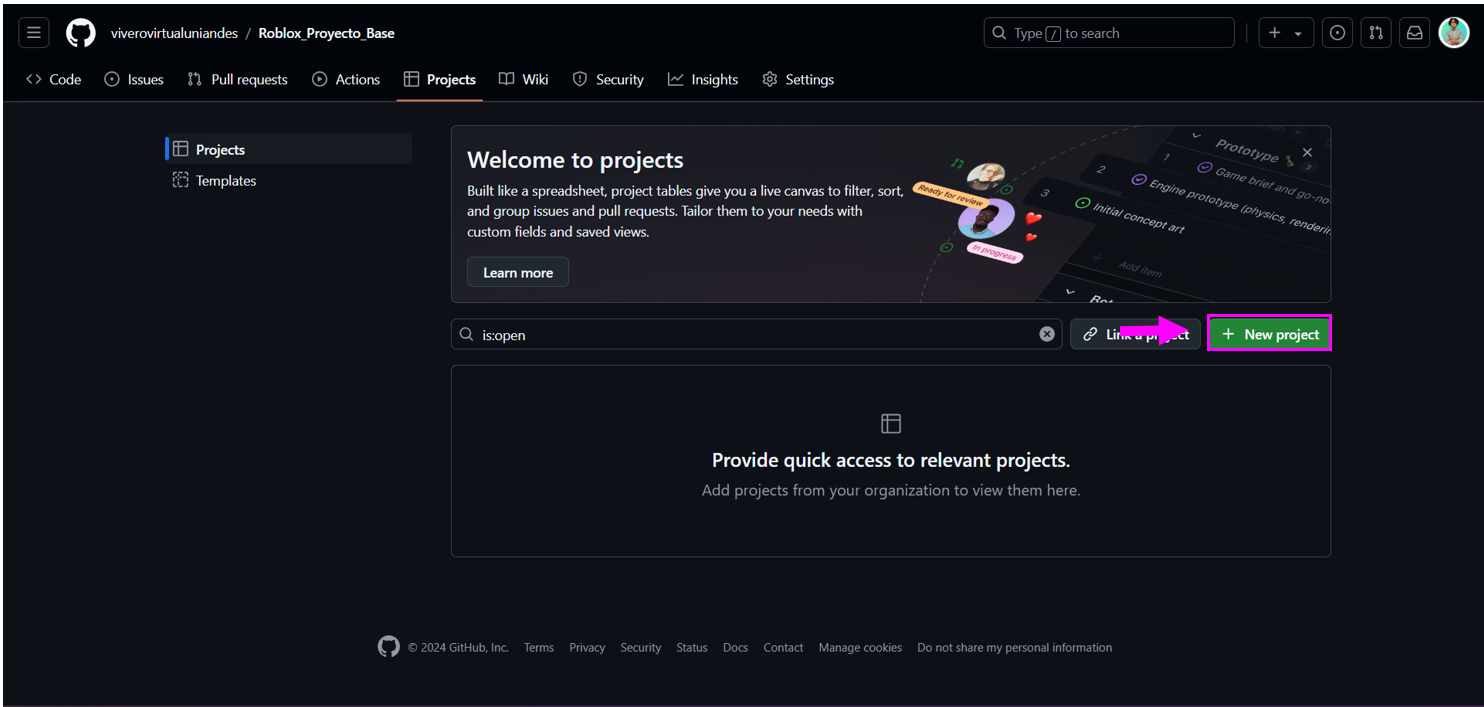Viewport: 1484px width, 707px height.
Task: Expand the create new plus dropdown
Action: click(1285, 33)
